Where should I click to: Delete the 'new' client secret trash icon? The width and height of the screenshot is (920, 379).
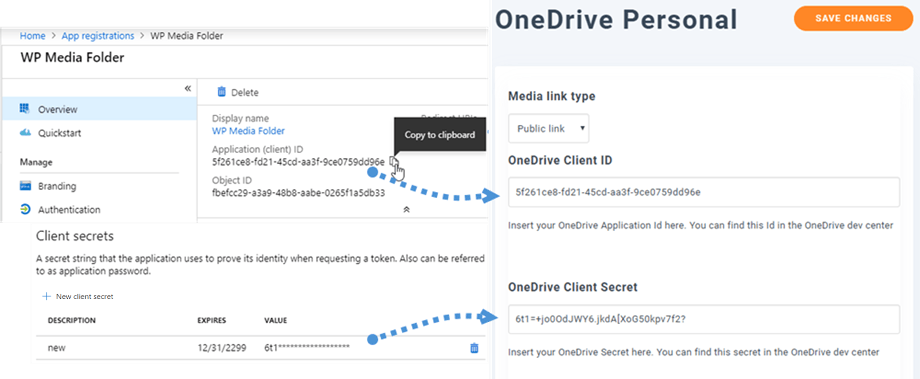(x=474, y=348)
